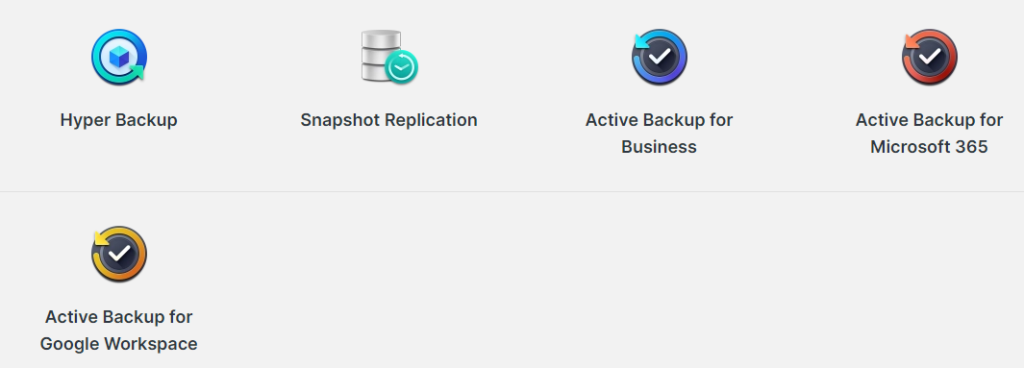Open the "Active Backup for Business" label
Image resolution: width=1024 pixels, height=368 pixels.
(659, 133)
